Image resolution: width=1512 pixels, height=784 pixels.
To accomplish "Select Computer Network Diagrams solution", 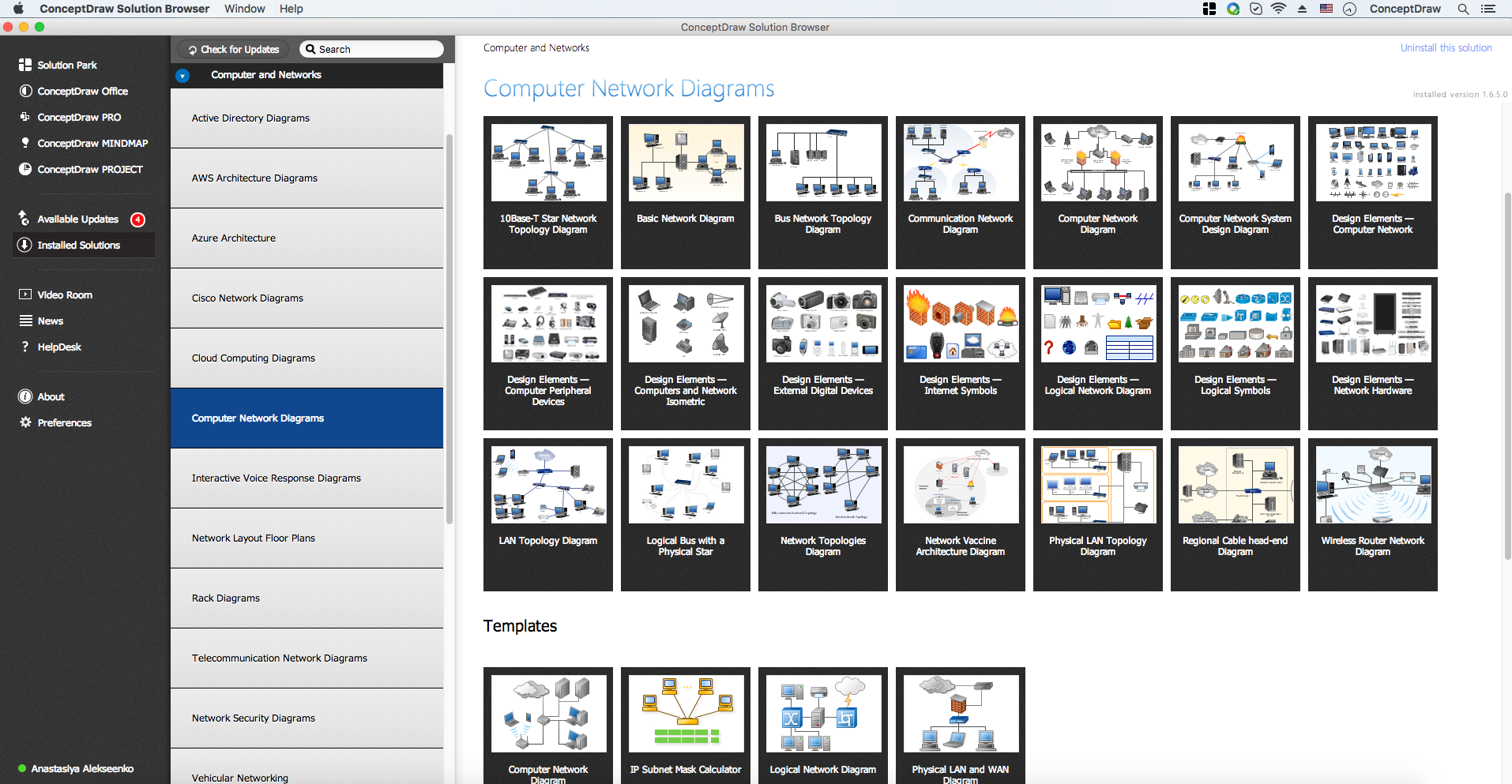I will point(307,418).
